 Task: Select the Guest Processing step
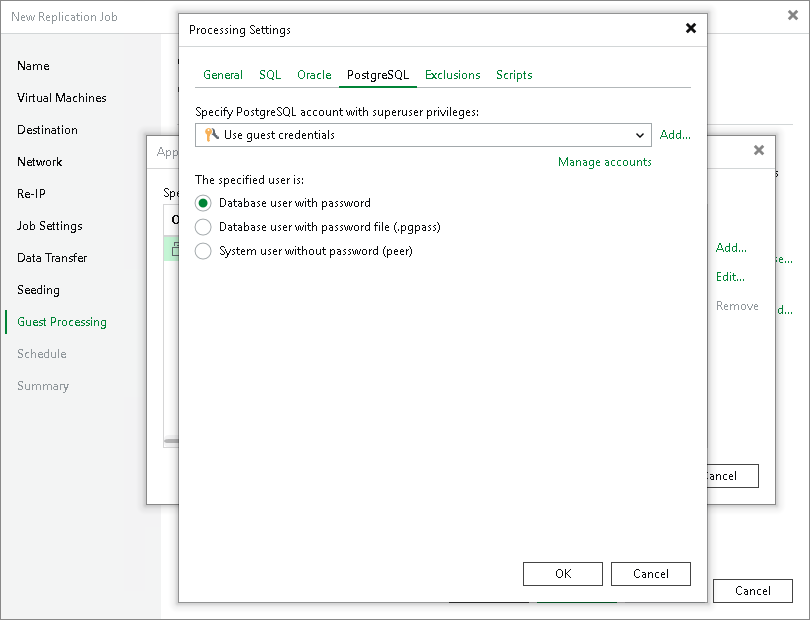[x=62, y=322]
